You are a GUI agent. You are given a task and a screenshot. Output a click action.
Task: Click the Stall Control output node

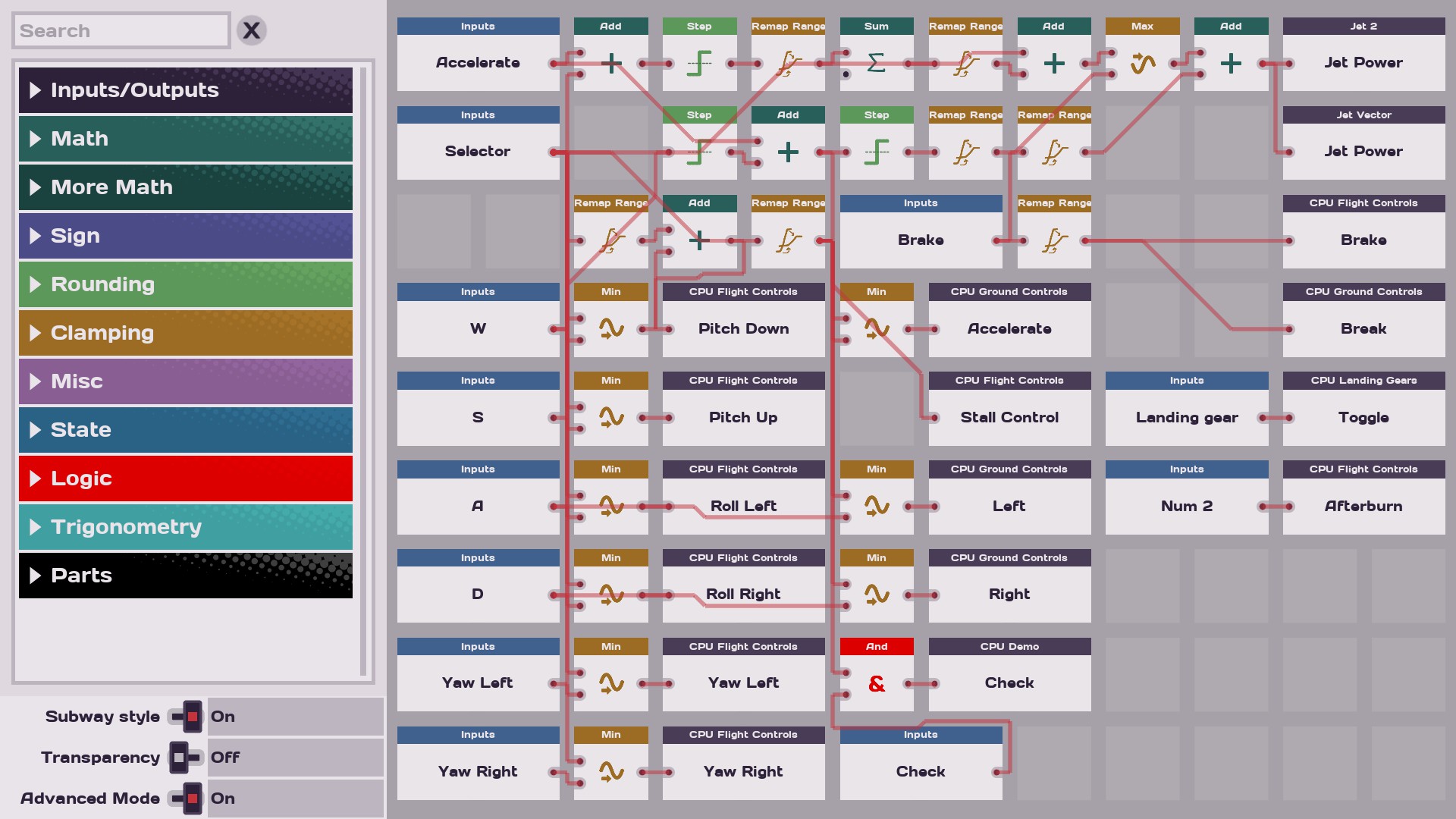coord(1009,417)
